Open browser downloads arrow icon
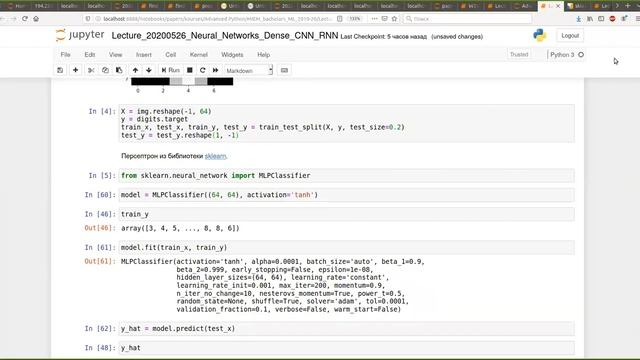640x360 pixels. (x=578, y=19)
